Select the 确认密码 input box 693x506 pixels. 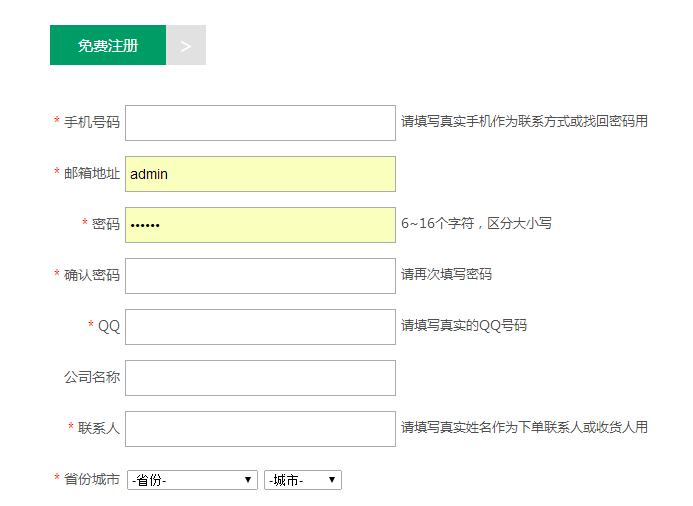point(260,276)
